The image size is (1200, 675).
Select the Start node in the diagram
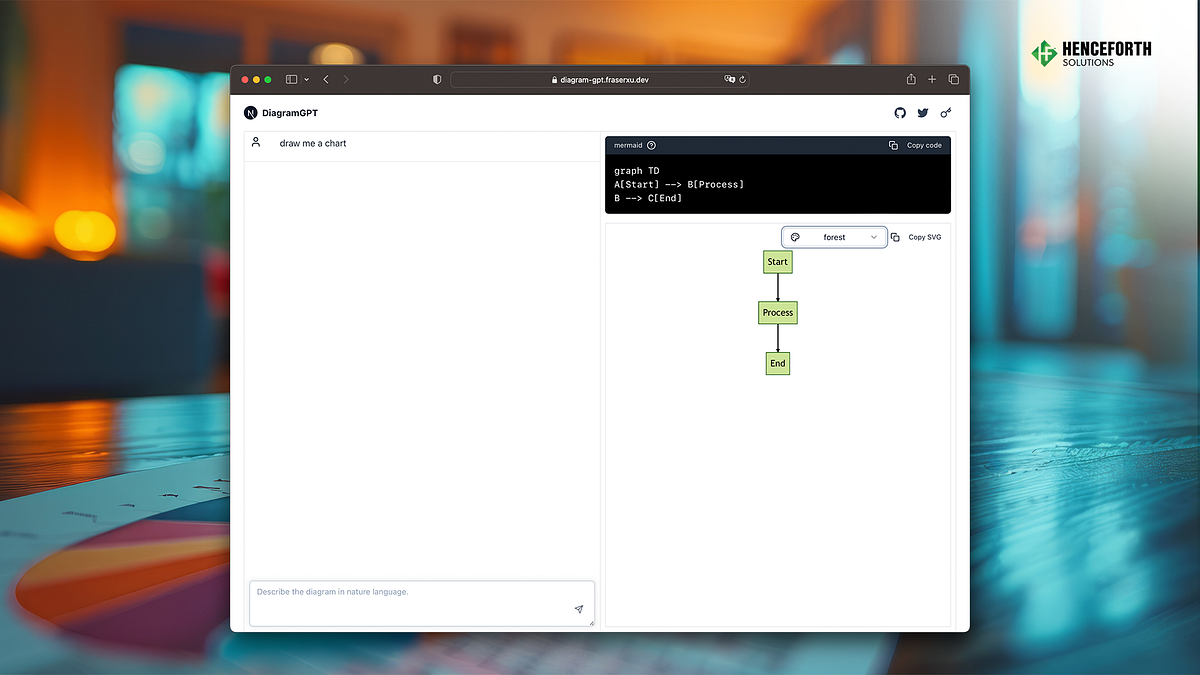click(x=777, y=261)
